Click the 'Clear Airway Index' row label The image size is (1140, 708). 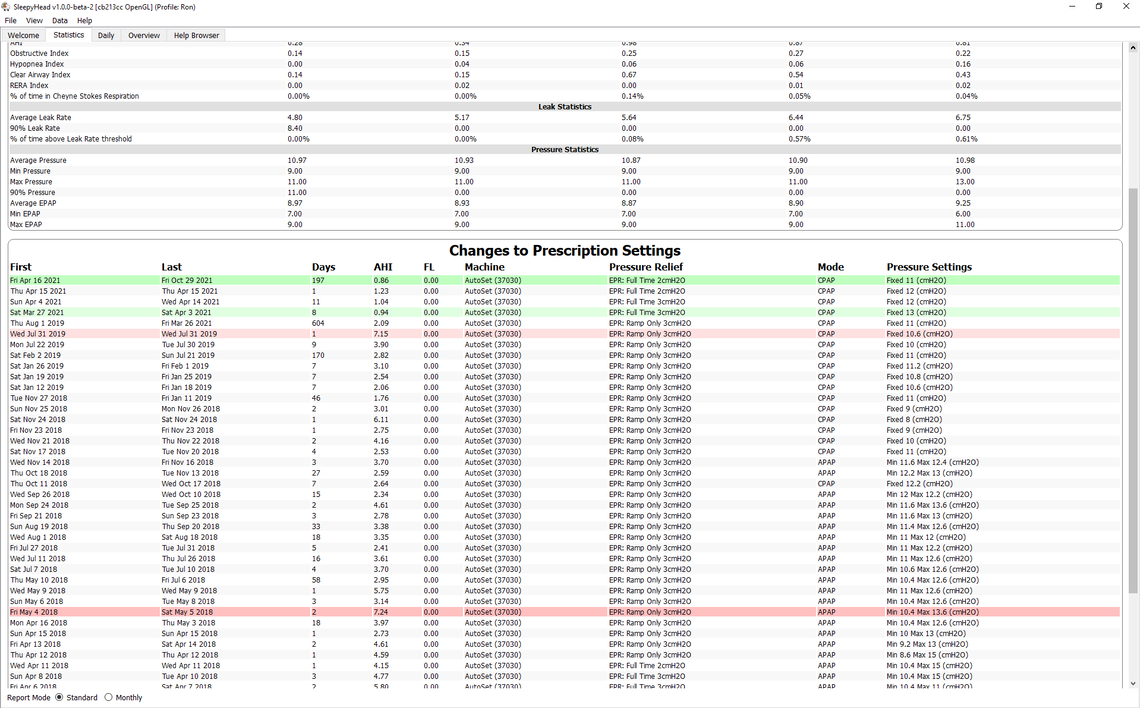40,75
